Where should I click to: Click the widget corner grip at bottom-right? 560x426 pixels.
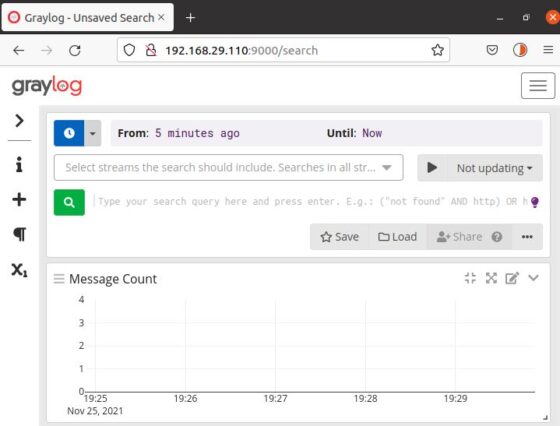[x=545, y=417]
